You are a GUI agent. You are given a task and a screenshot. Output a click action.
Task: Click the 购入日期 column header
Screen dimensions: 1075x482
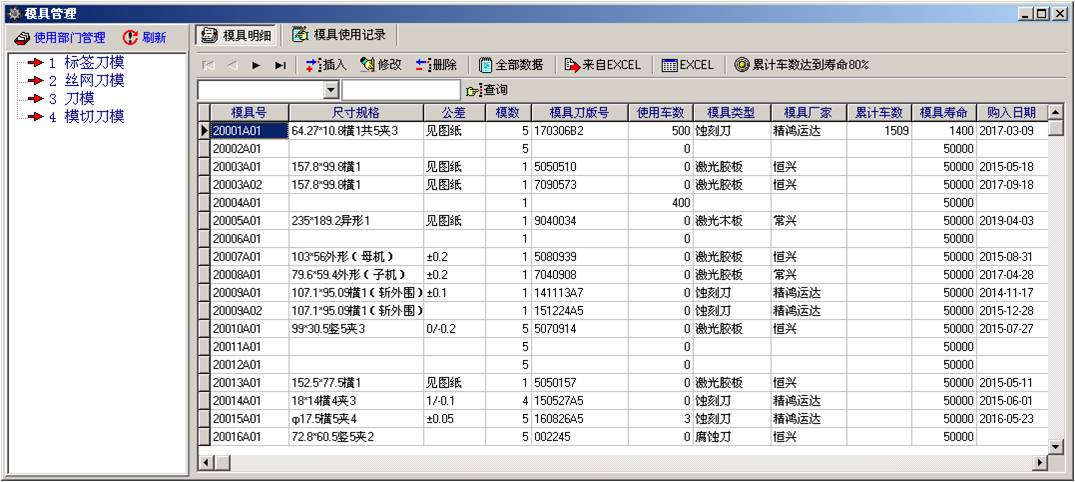click(x=1012, y=112)
